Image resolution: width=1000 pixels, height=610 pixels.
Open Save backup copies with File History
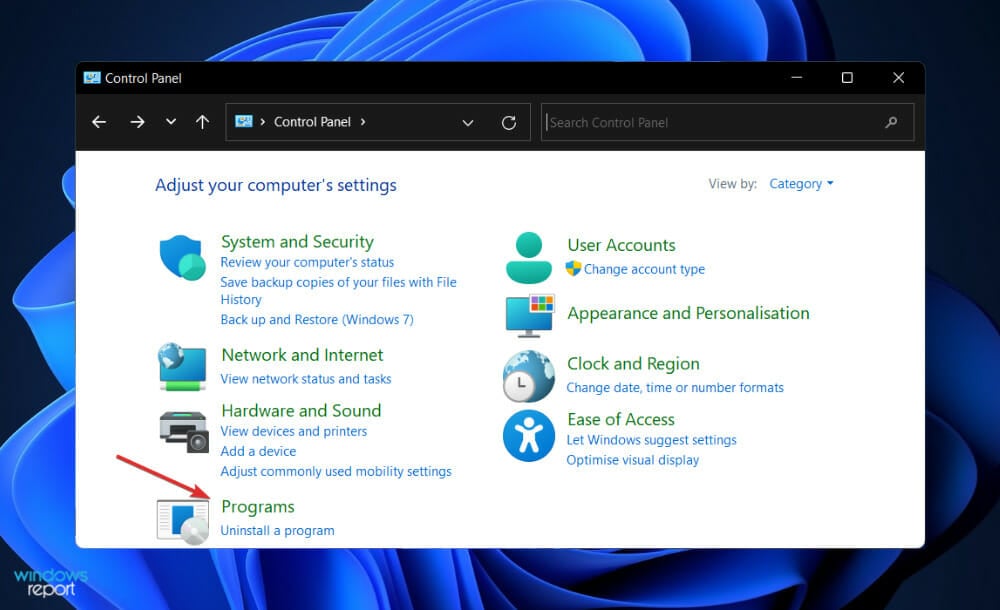click(x=338, y=290)
